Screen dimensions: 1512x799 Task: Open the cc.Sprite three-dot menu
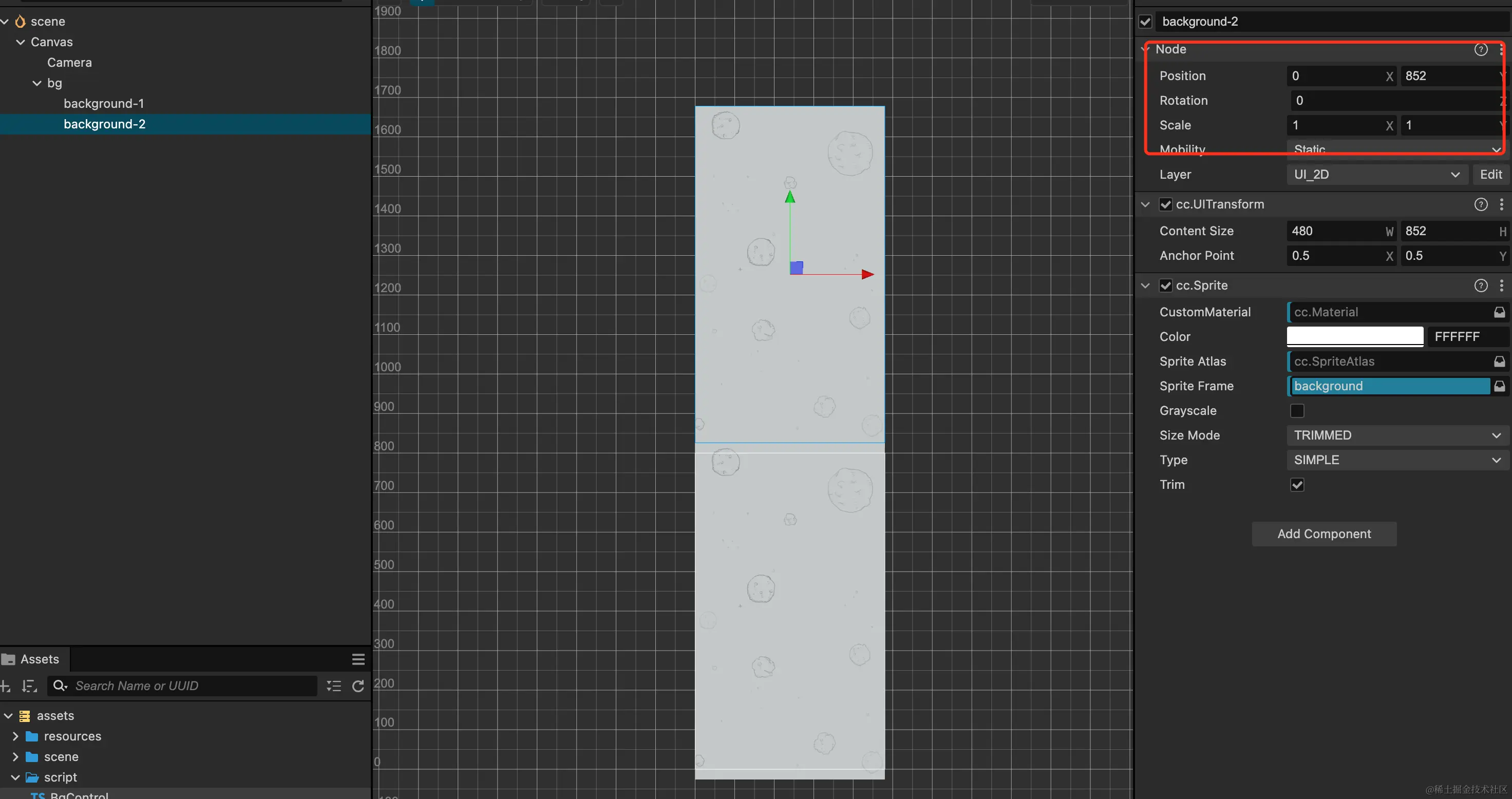point(1501,285)
